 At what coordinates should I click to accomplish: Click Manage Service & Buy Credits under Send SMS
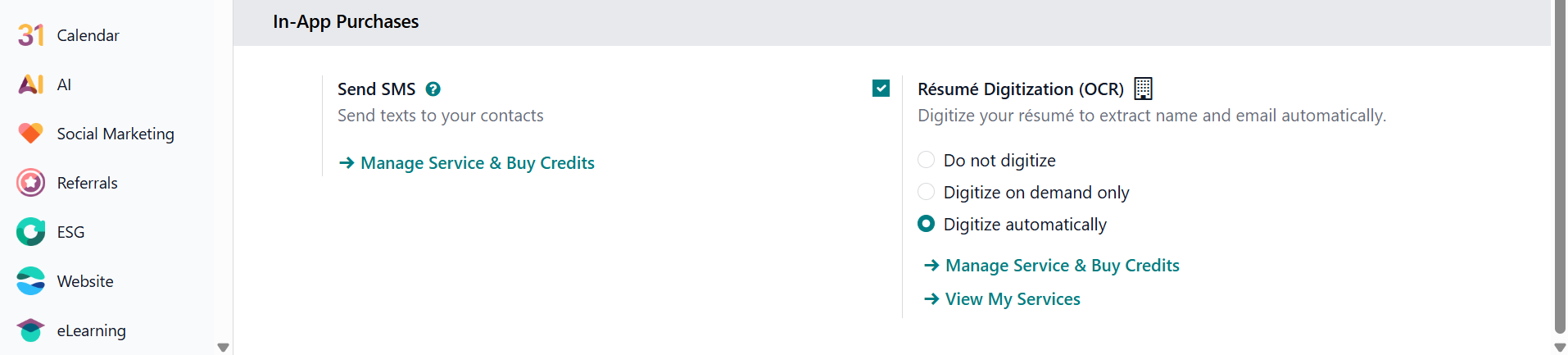click(x=477, y=163)
